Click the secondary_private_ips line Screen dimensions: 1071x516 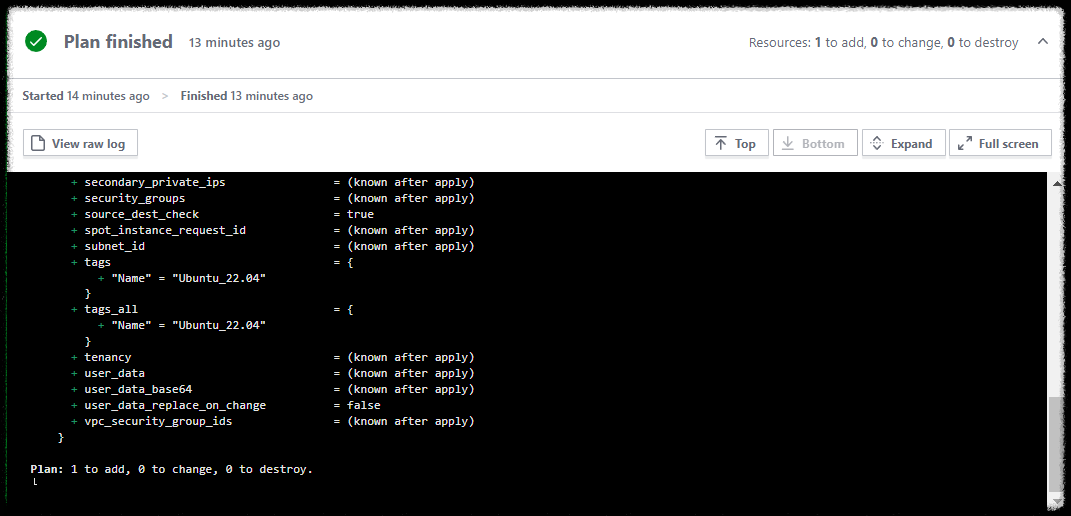[x=273, y=182]
